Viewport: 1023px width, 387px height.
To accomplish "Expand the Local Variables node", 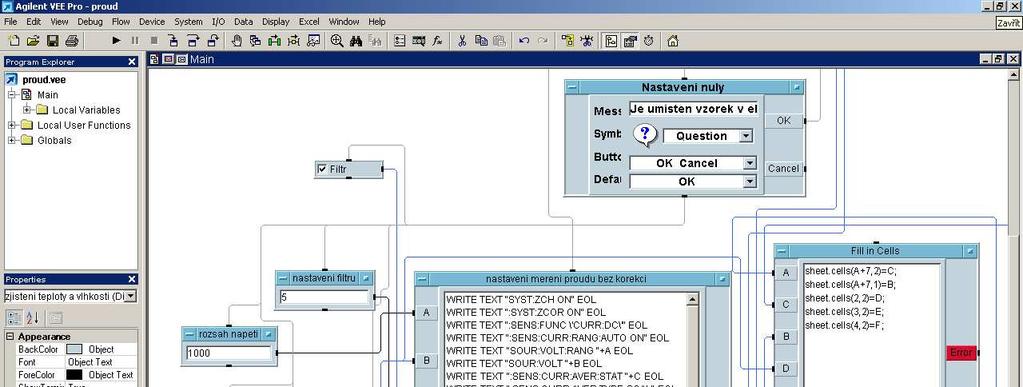I will click(27, 110).
